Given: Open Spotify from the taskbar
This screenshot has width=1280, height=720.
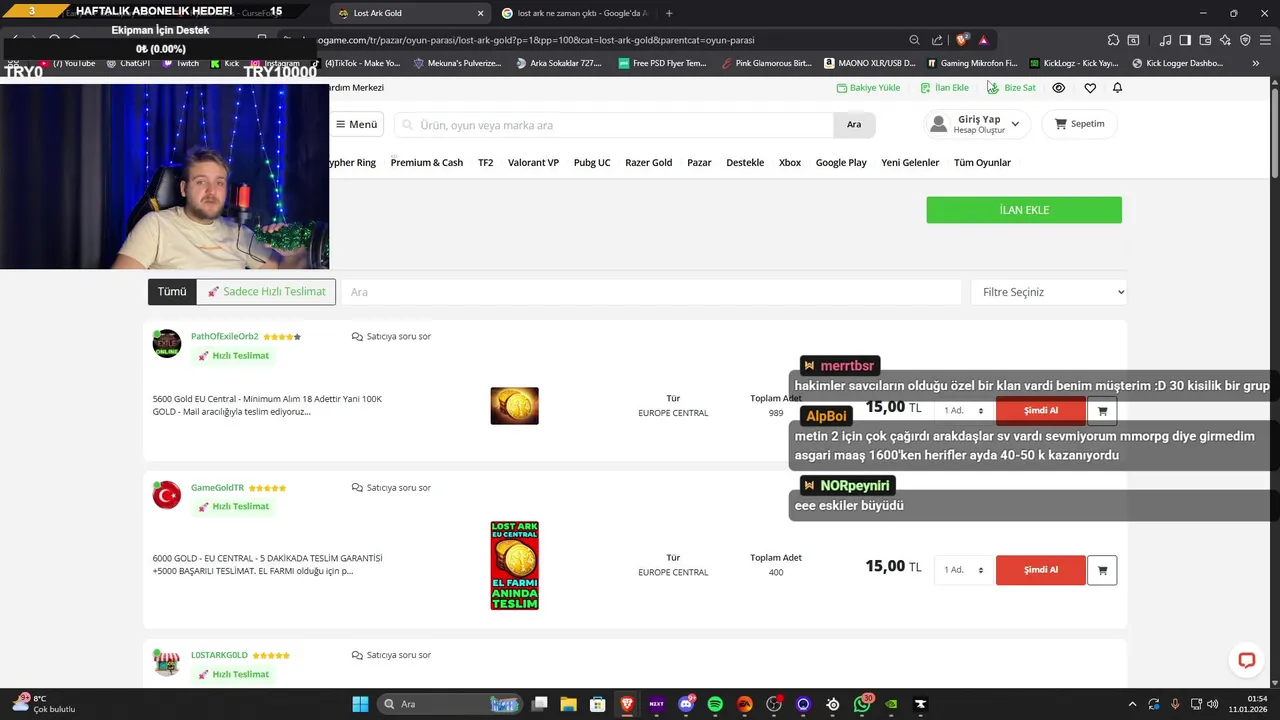Looking at the screenshot, I should (715, 704).
